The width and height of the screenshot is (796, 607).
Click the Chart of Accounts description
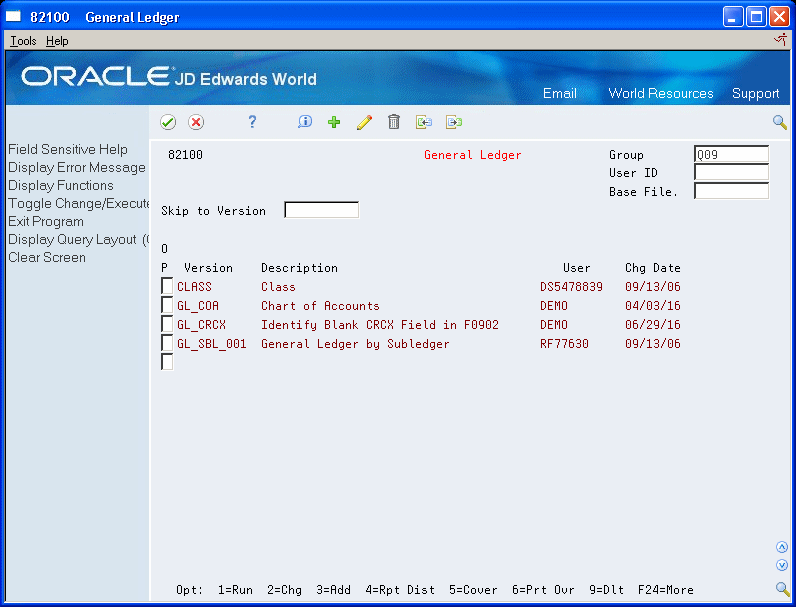coord(320,306)
